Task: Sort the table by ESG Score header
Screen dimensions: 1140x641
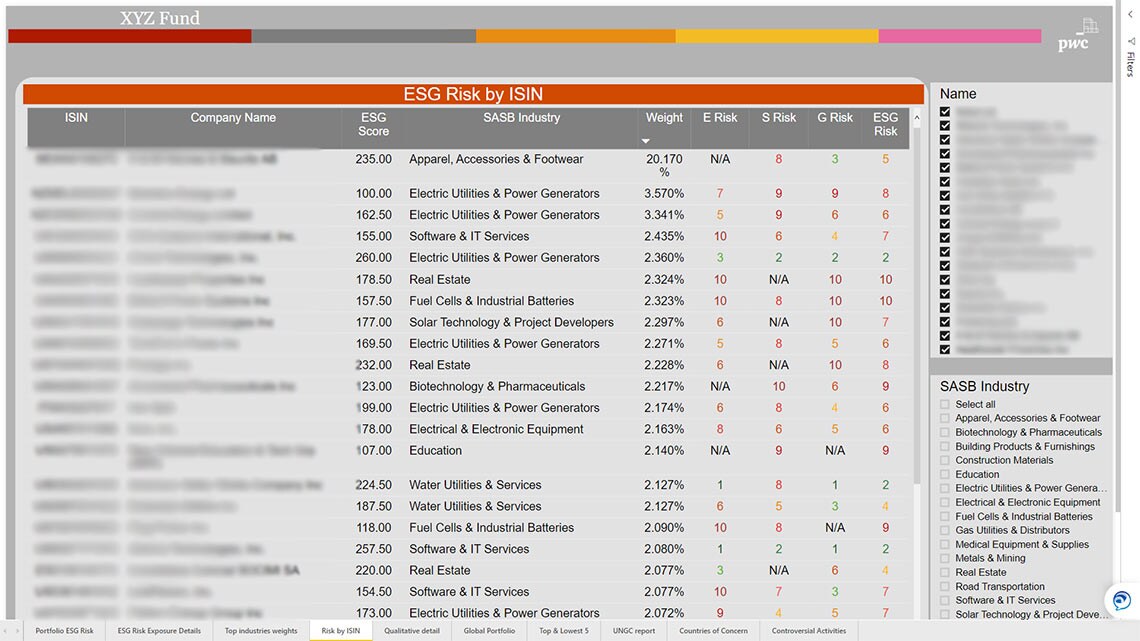Action: coord(373,123)
